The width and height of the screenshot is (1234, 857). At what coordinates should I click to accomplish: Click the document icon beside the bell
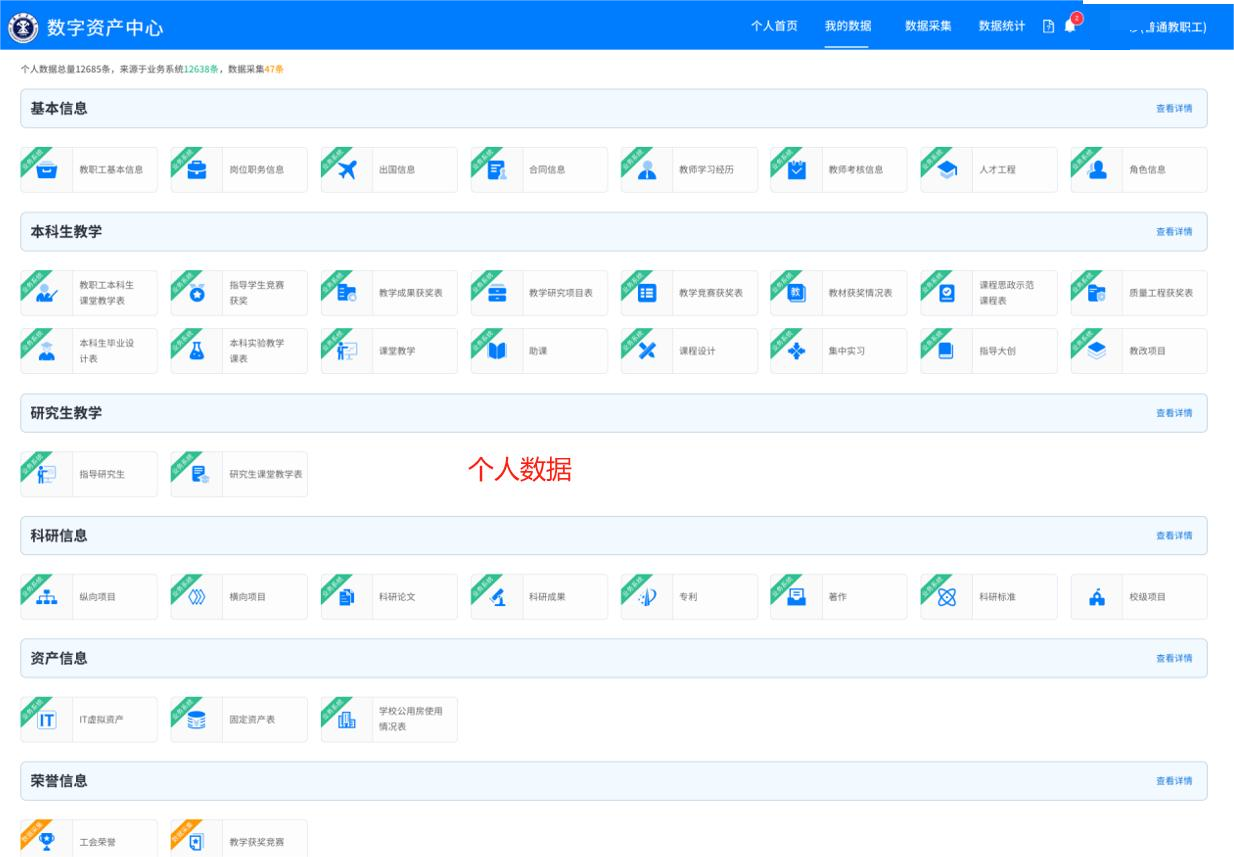[x=1048, y=27]
